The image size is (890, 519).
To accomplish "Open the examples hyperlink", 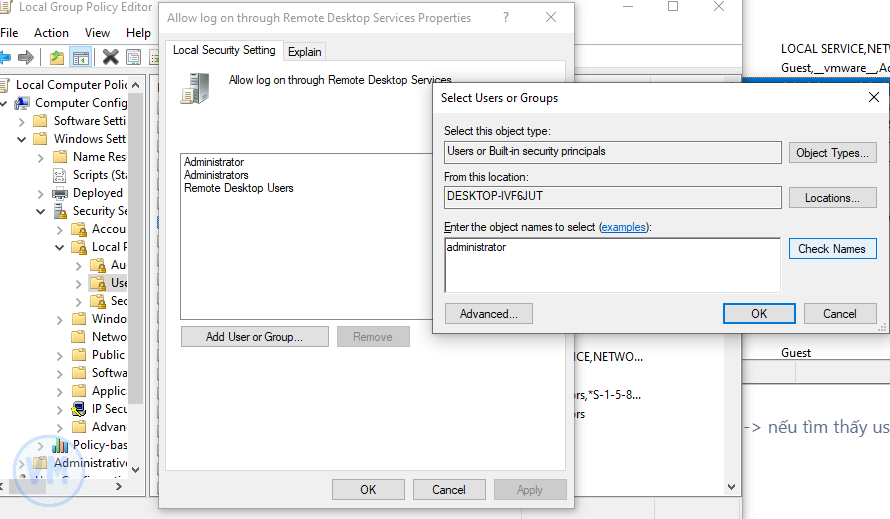I will pos(623,228).
